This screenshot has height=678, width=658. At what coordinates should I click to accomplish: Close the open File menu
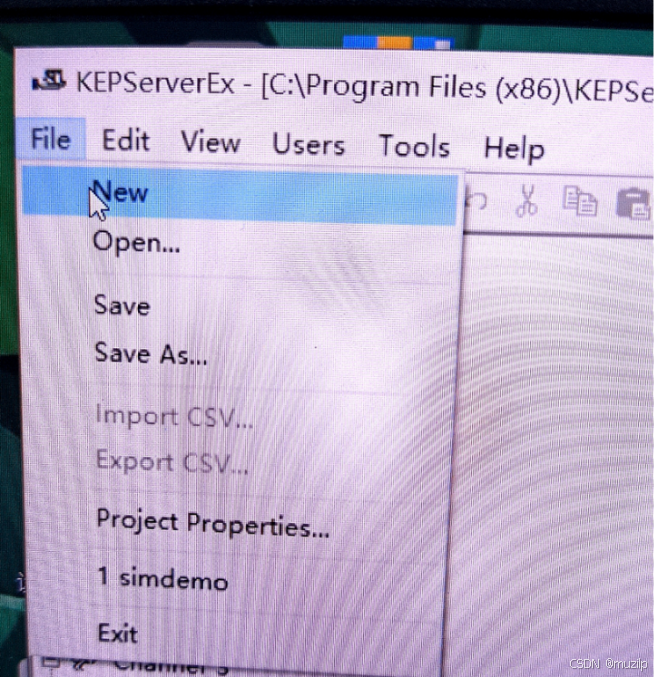point(51,139)
